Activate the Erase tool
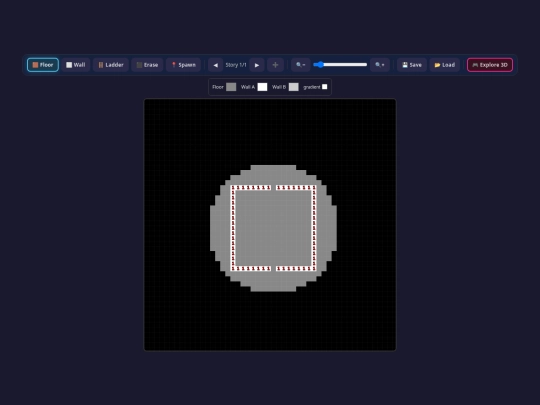 point(147,65)
